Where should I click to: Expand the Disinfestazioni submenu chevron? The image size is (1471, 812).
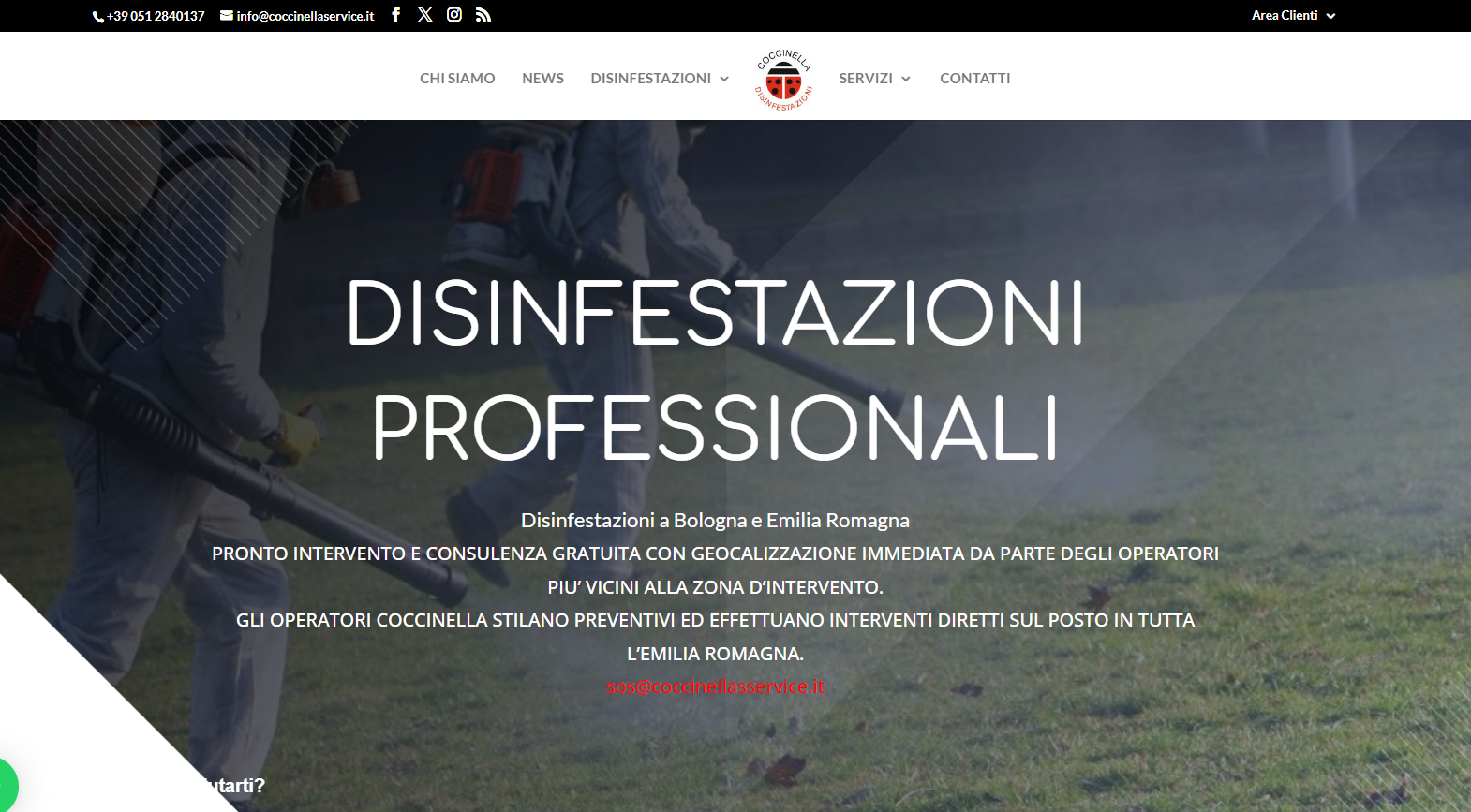coord(724,80)
